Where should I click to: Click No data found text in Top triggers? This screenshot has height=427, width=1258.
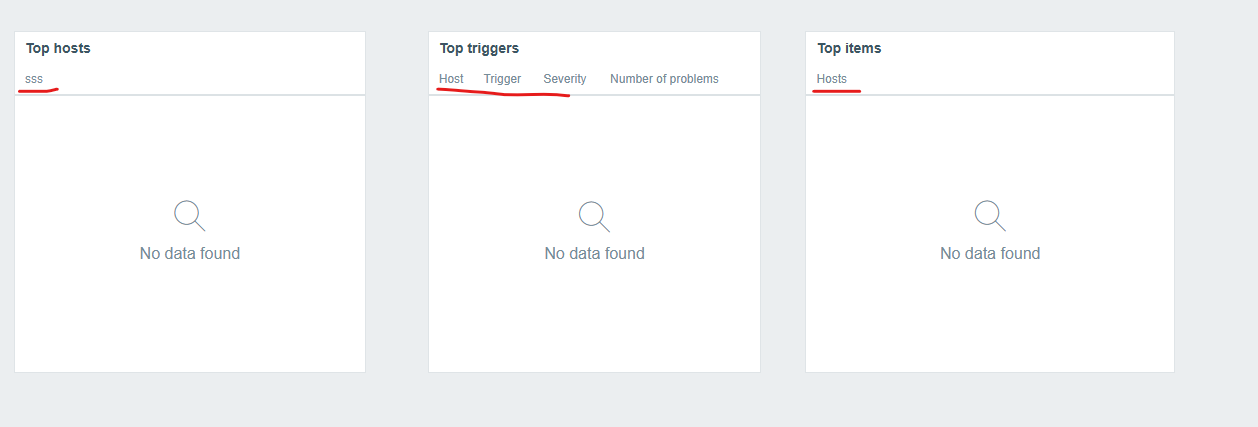coord(594,254)
